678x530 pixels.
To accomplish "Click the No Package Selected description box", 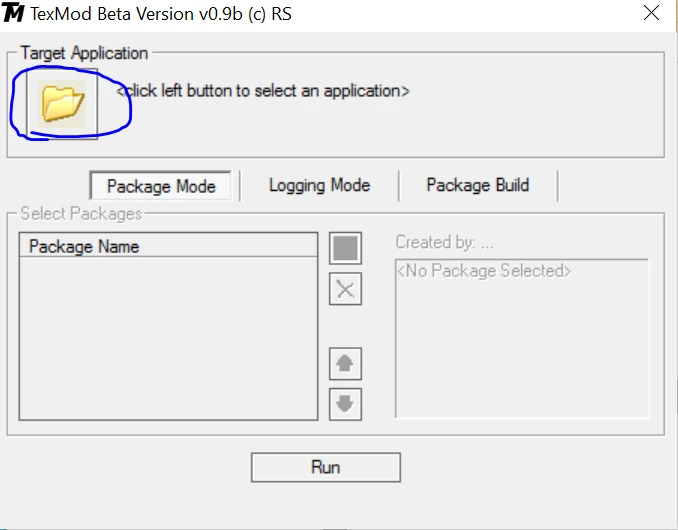I will click(x=521, y=340).
